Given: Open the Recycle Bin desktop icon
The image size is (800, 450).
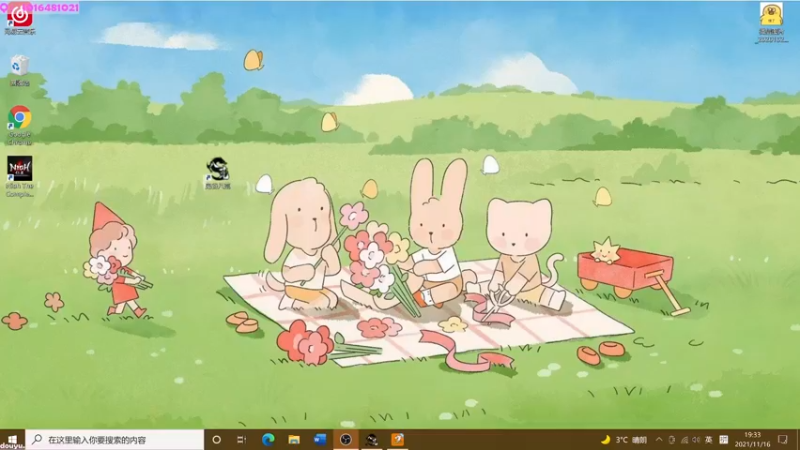Looking at the screenshot, I should point(19,70).
